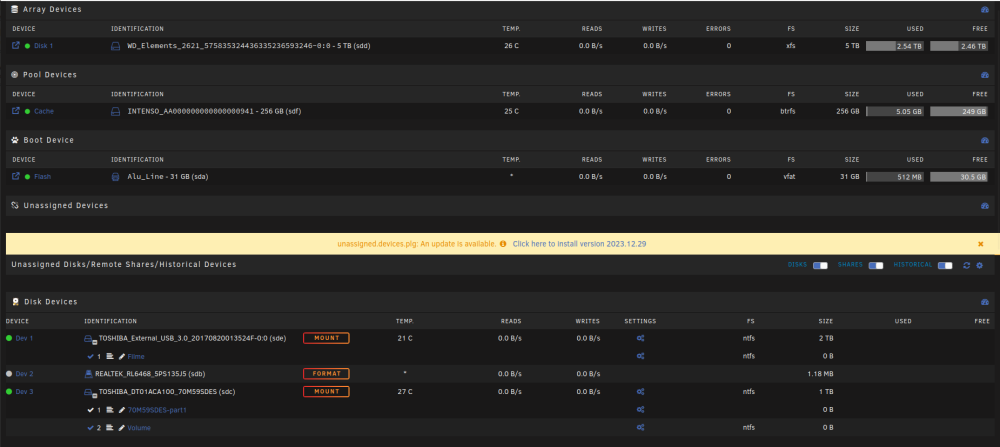Browse Cache via its external-link icon
Viewport: 1000px width, 447px height.
(x=16, y=110)
